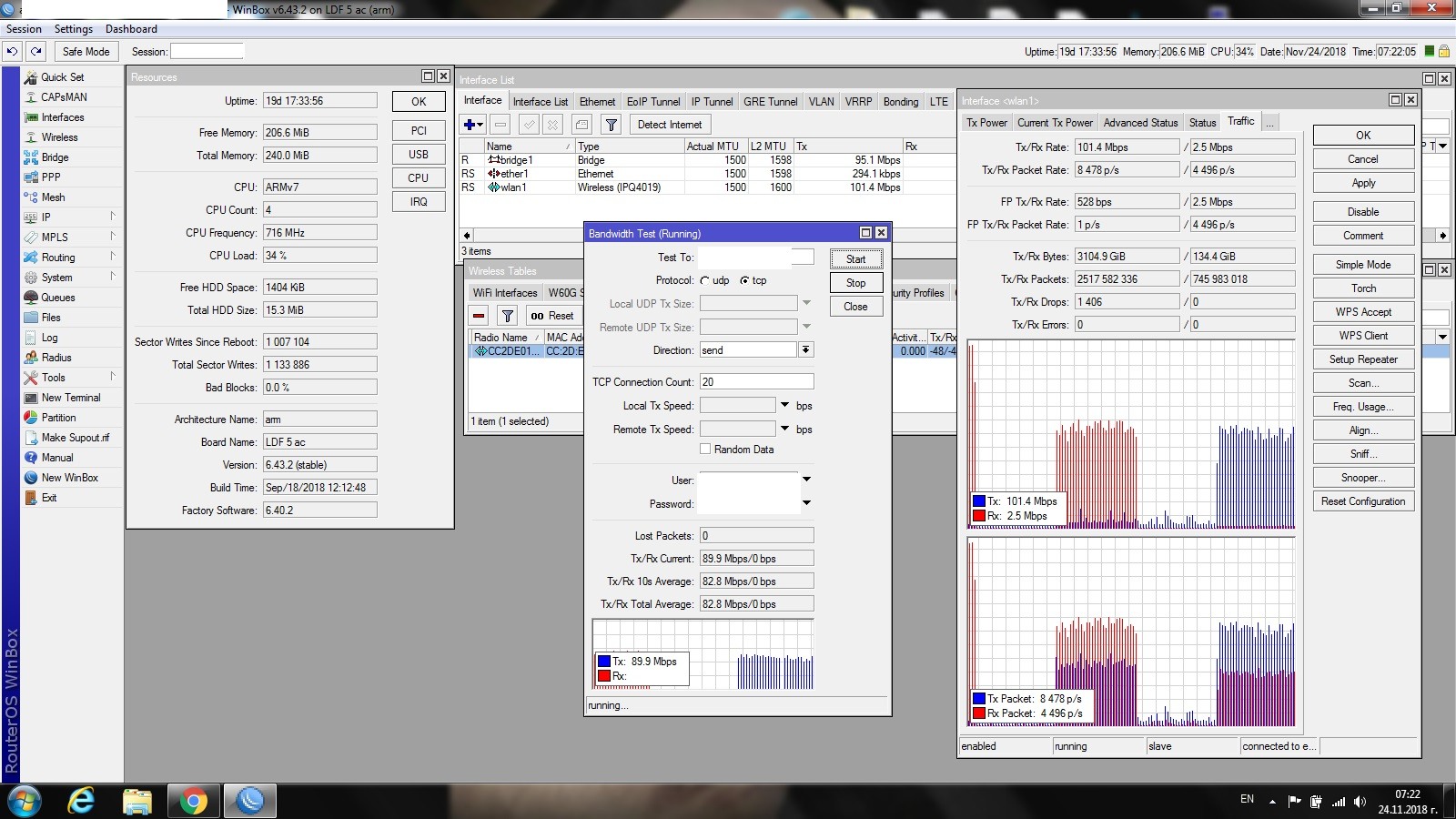Click the TCP Connection Count field

pyautogui.click(x=755, y=382)
